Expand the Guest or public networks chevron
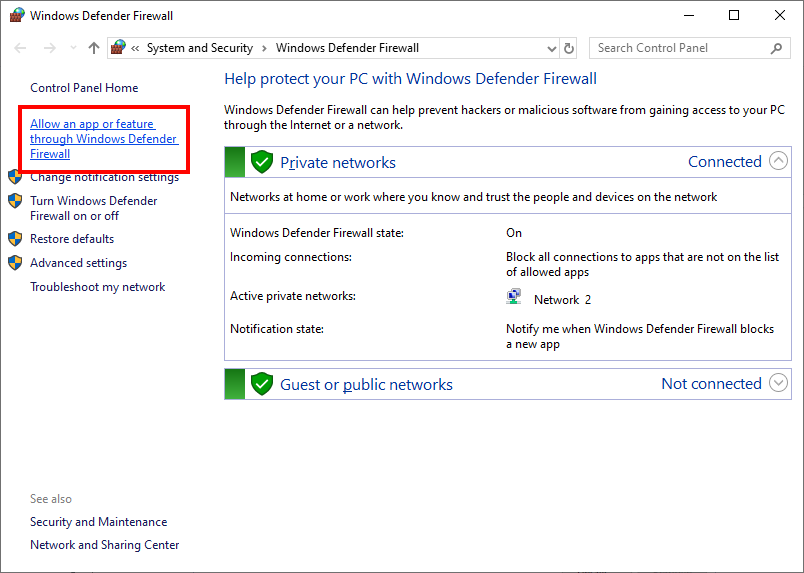The image size is (804, 573). point(778,383)
